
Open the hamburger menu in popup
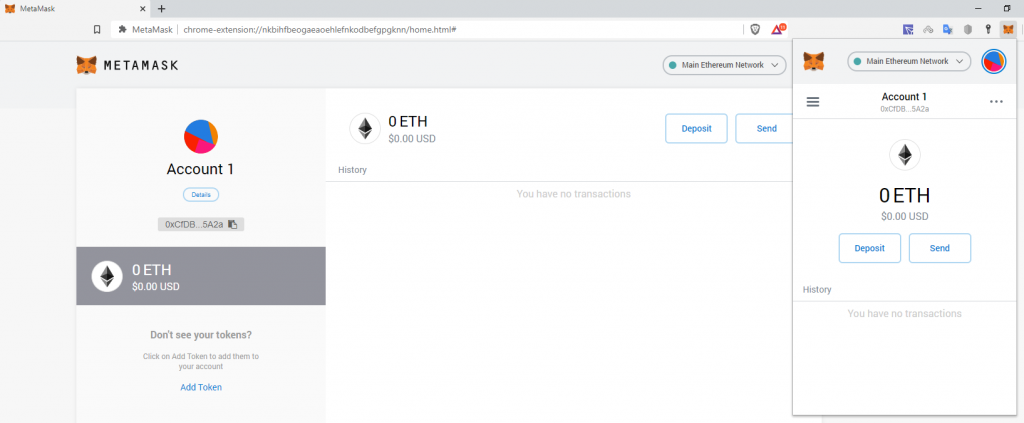[x=813, y=102]
